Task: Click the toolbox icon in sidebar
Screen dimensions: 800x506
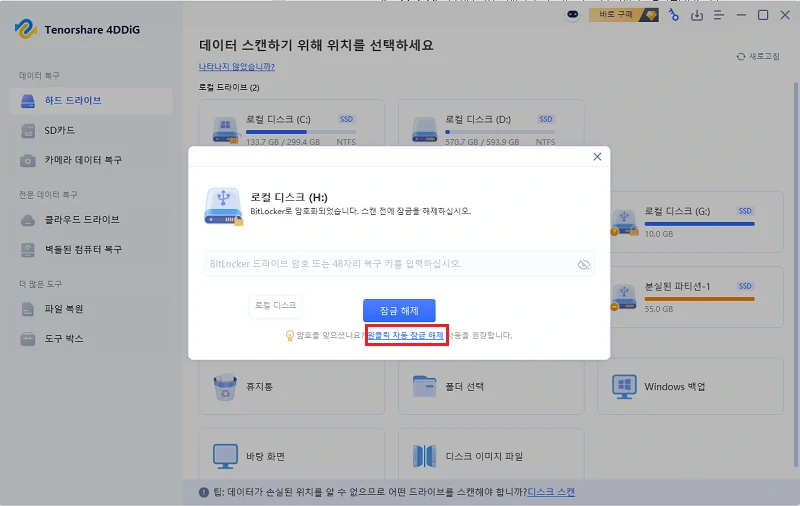Action: point(28,339)
